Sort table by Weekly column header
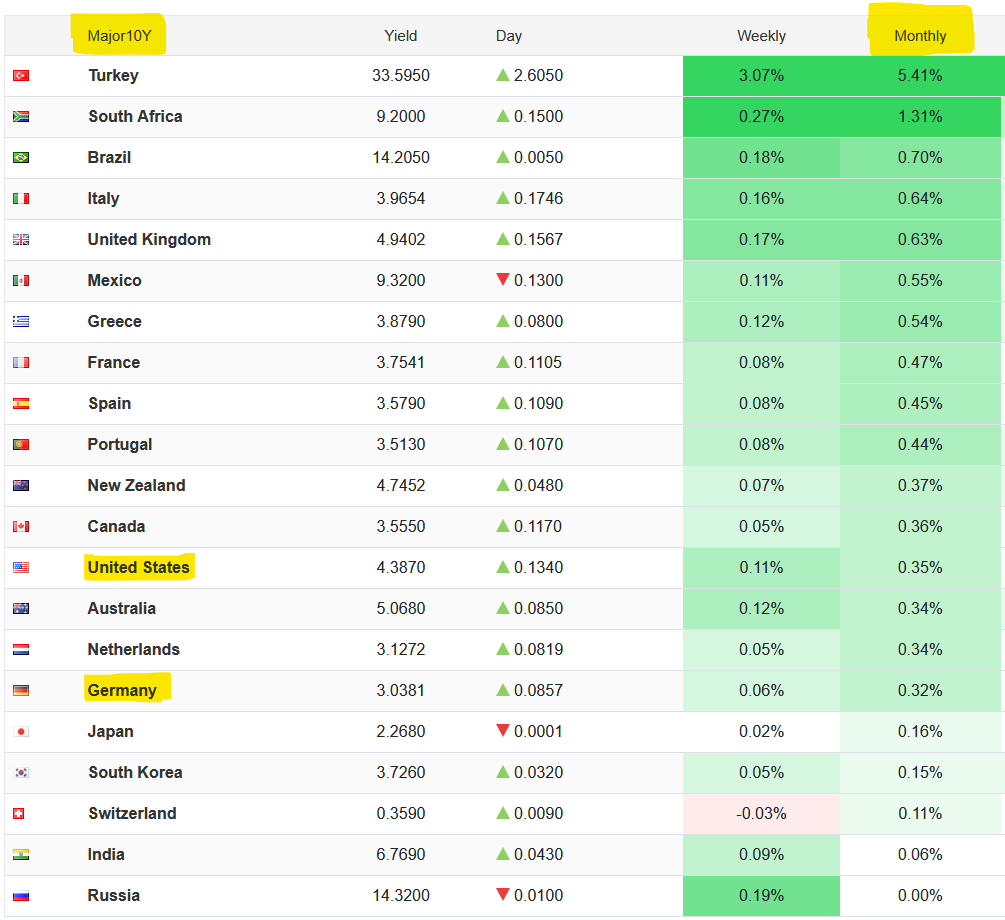 pyautogui.click(x=761, y=36)
